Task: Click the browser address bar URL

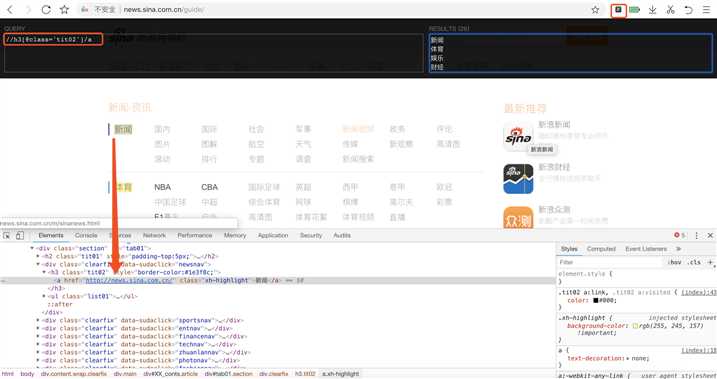Action: coord(163,9)
